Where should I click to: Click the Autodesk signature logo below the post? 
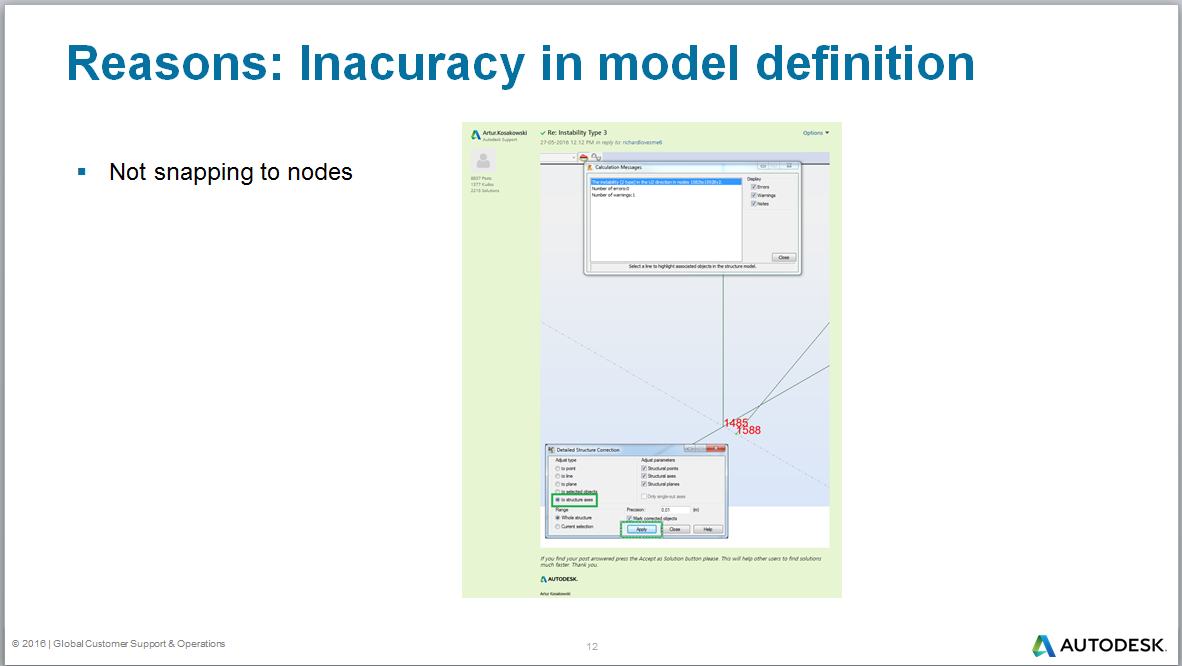[559, 579]
